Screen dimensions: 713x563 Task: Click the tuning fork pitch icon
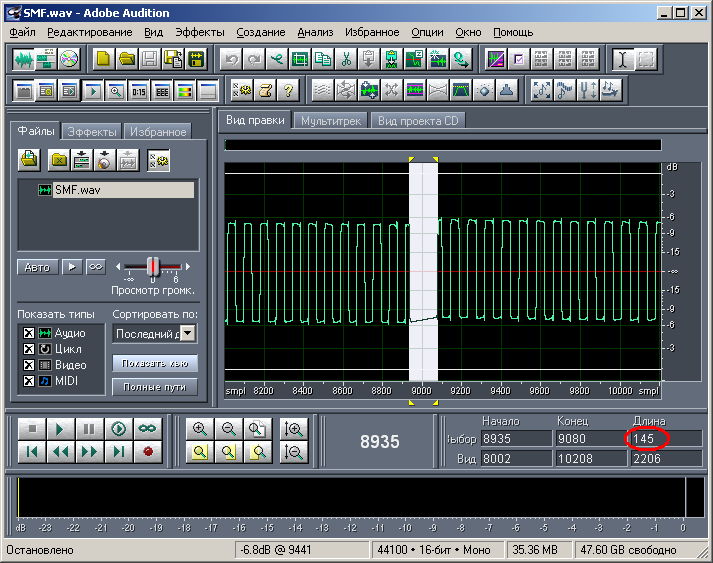tap(587, 90)
